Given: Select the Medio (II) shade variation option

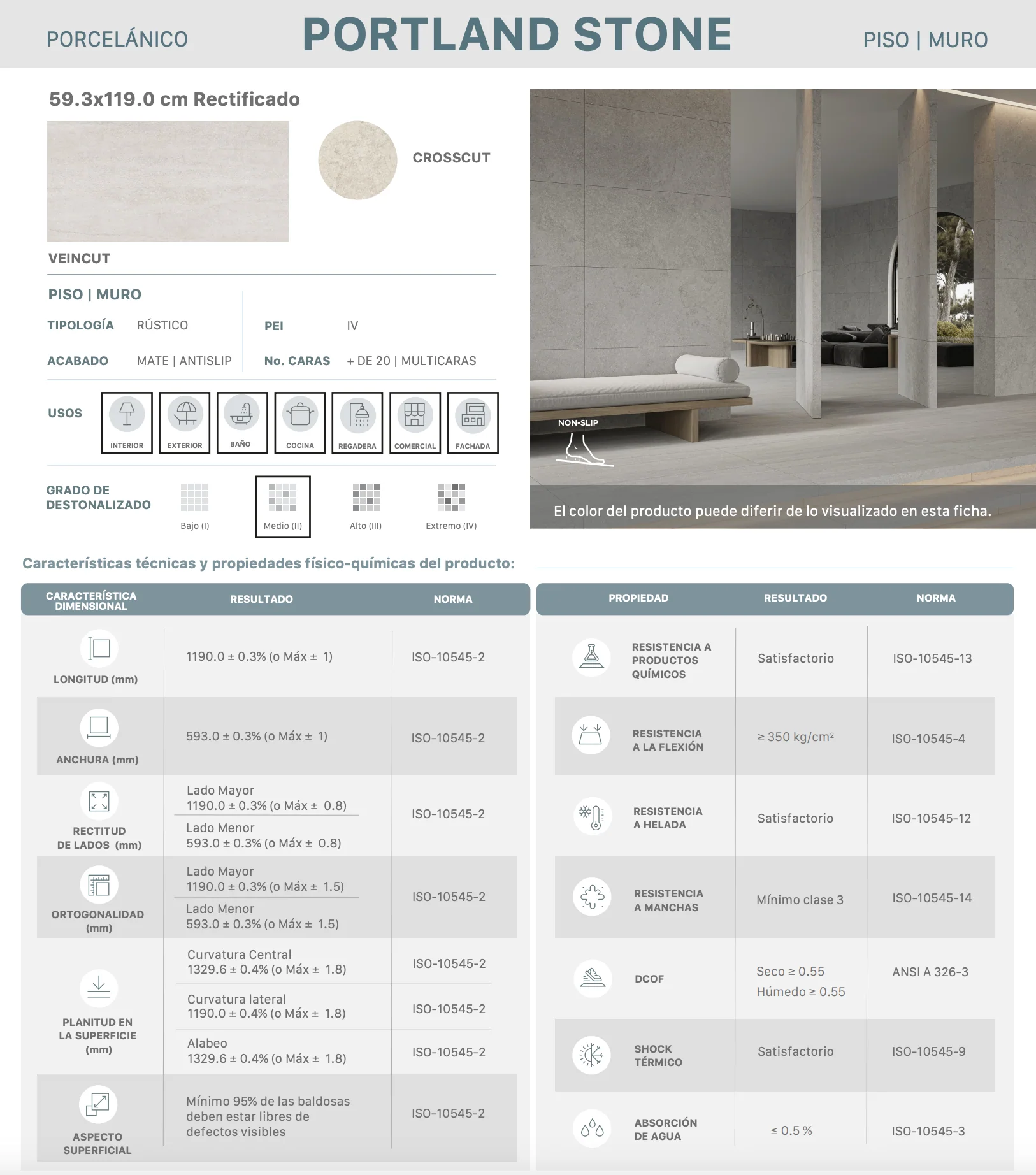Looking at the screenshot, I should click(283, 507).
